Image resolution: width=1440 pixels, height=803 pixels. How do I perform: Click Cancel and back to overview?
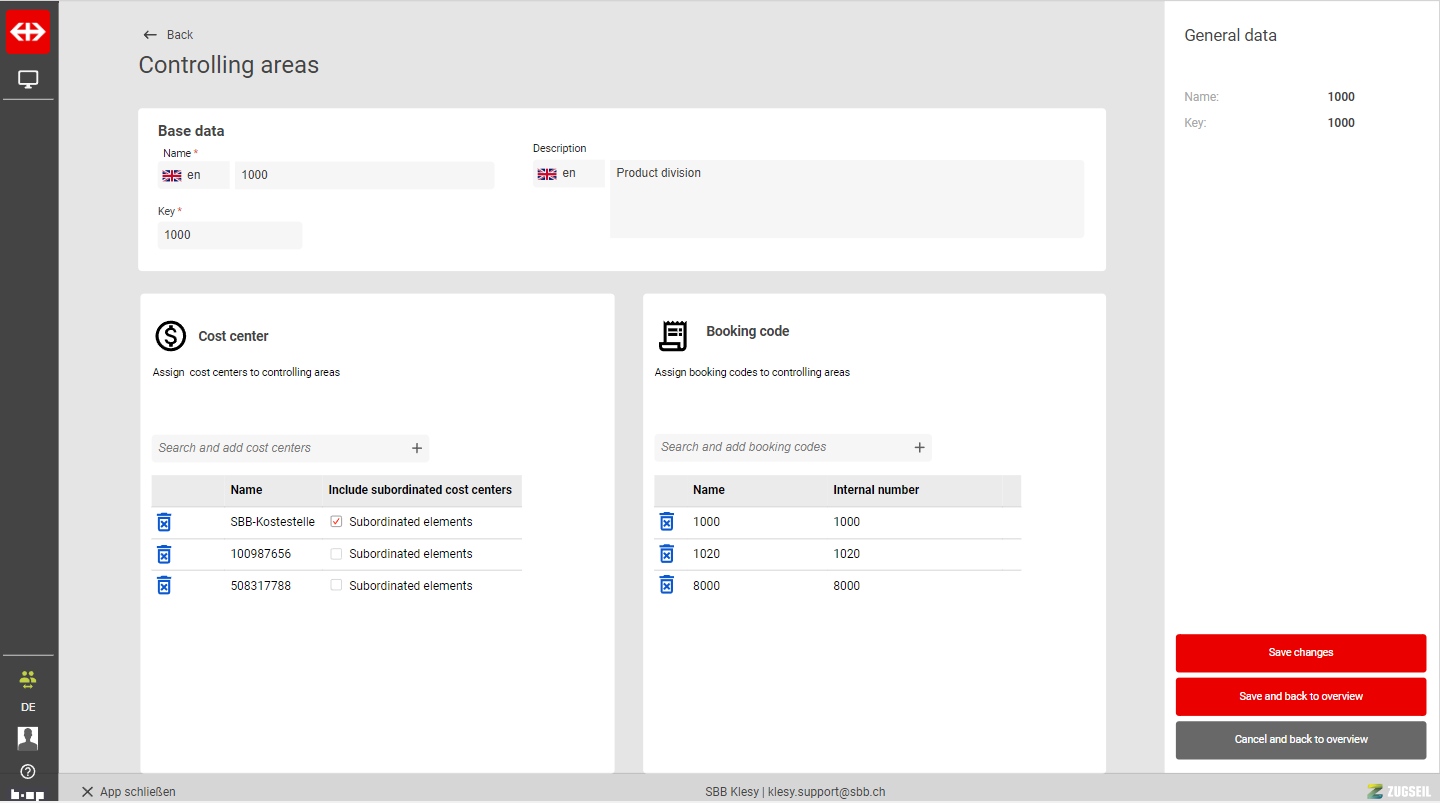[1300, 740]
